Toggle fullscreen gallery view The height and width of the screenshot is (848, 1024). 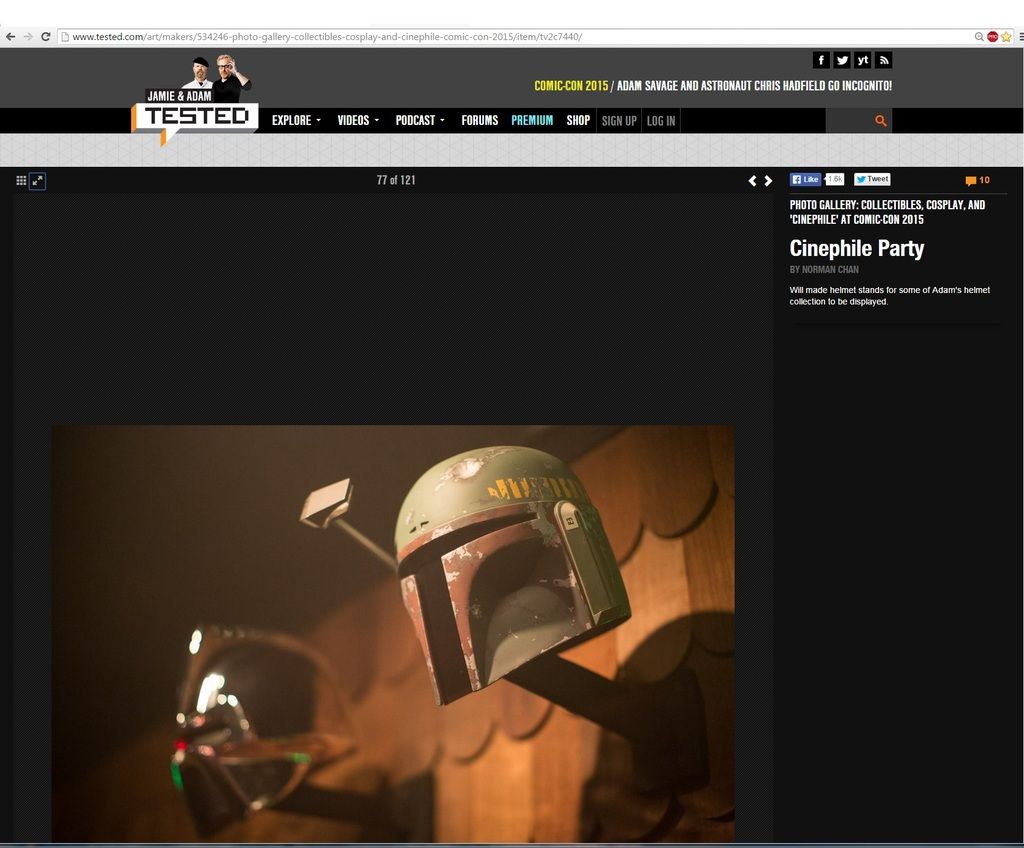pyautogui.click(x=38, y=181)
